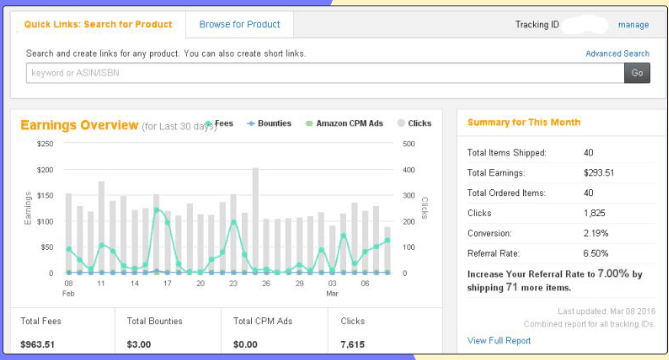Click the Go search button
Screen dimensions: 669x360
click(x=637, y=73)
